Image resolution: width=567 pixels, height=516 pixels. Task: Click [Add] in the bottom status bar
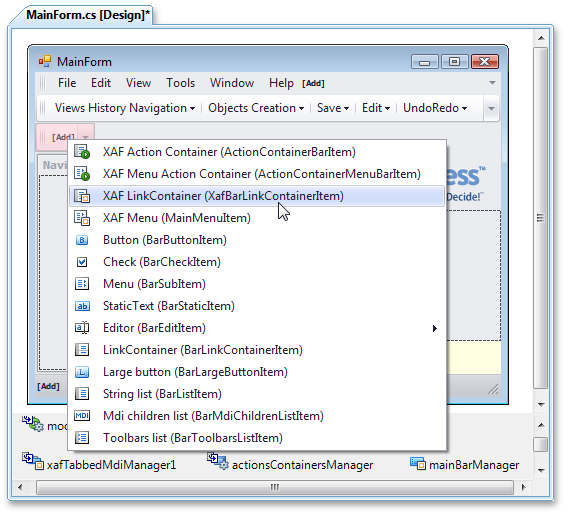pyautogui.click(x=48, y=386)
